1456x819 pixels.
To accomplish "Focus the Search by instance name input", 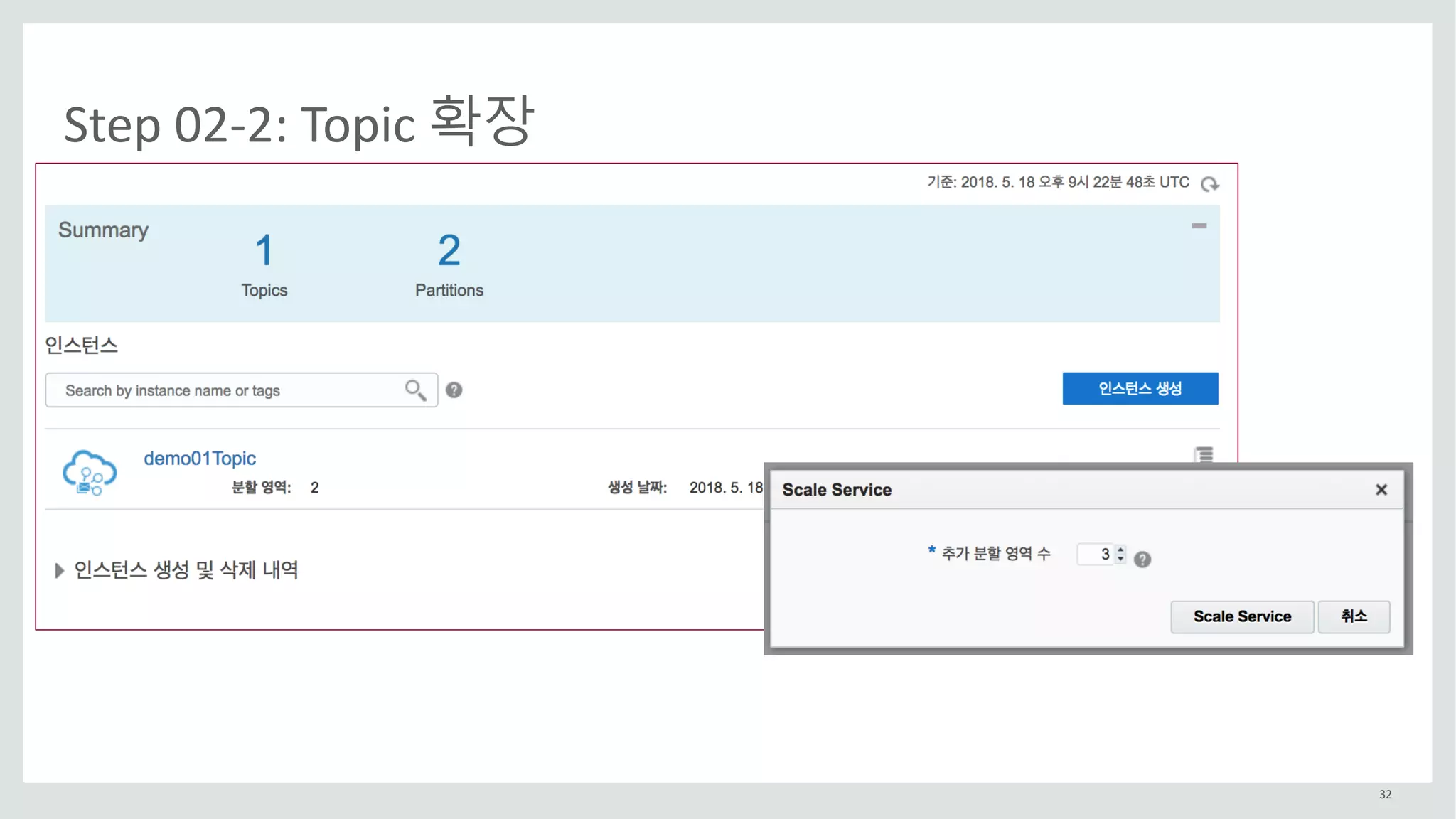I will [227, 390].
